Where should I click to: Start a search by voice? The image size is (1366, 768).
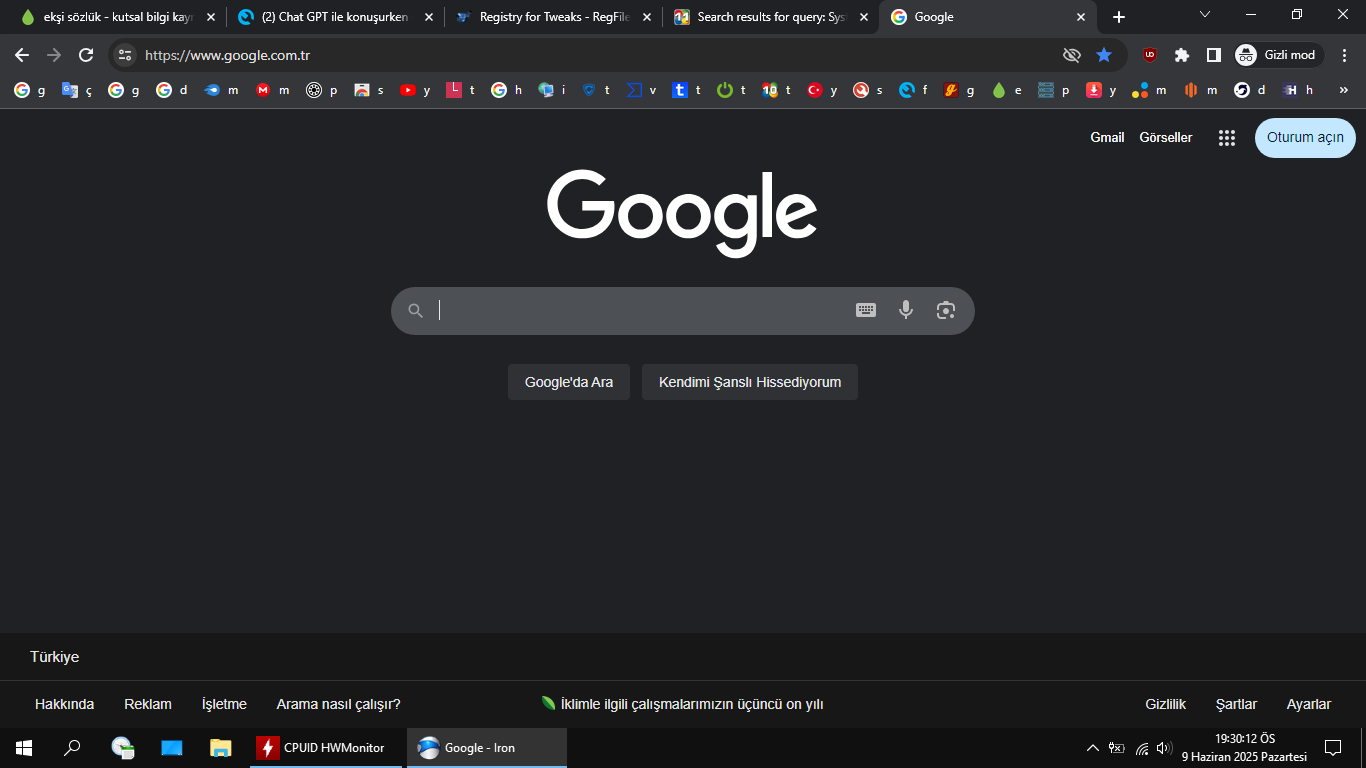point(906,310)
